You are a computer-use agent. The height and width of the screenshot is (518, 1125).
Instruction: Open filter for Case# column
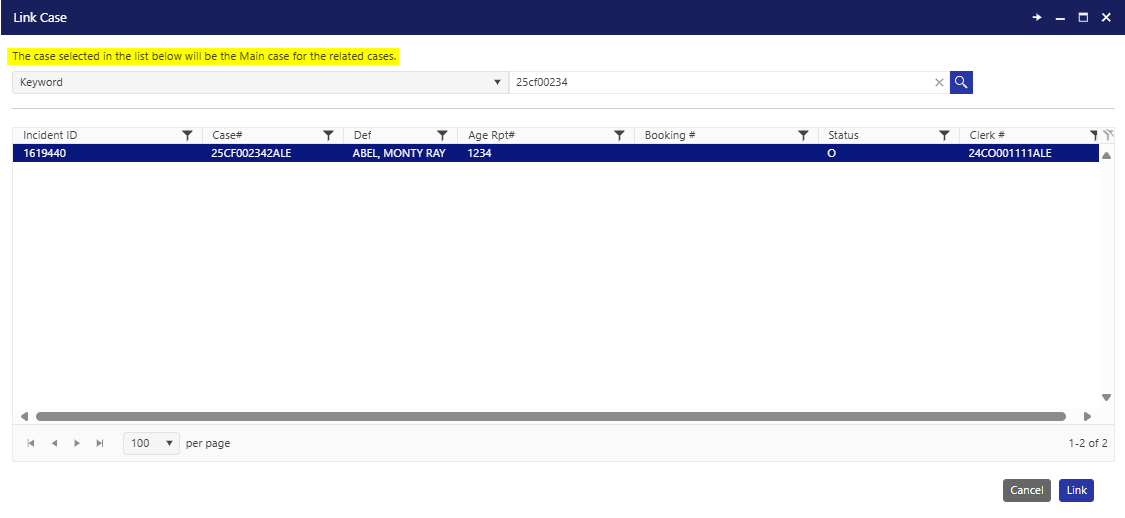click(x=328, y=135)
